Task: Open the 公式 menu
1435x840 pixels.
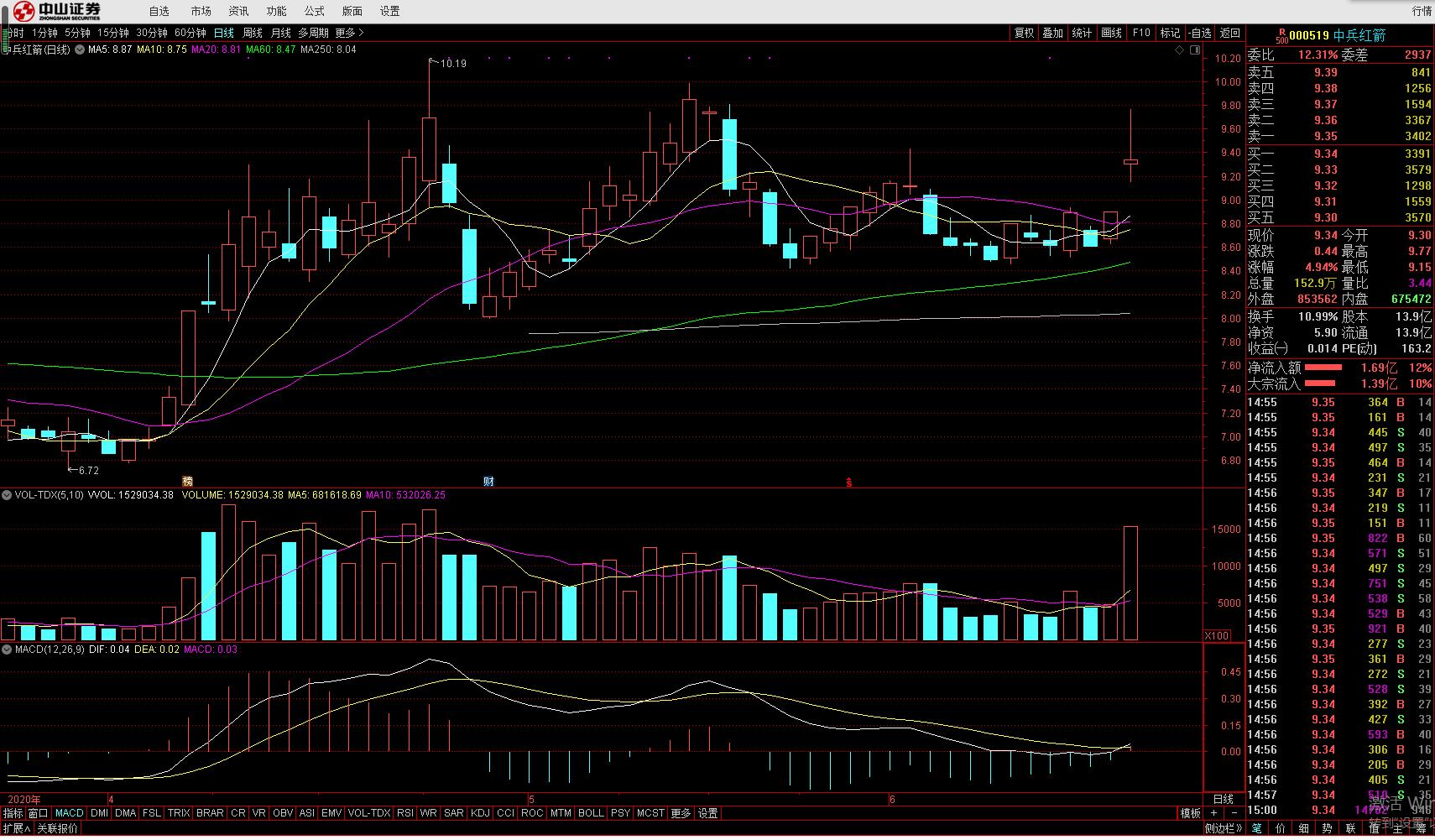Action: [314, 11]
